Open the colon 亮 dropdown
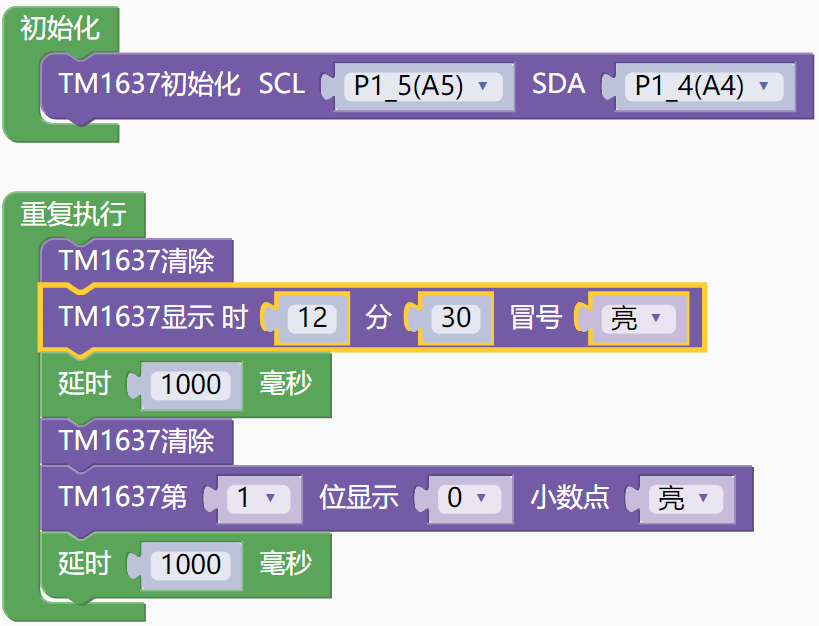 (x=638, y=318)
